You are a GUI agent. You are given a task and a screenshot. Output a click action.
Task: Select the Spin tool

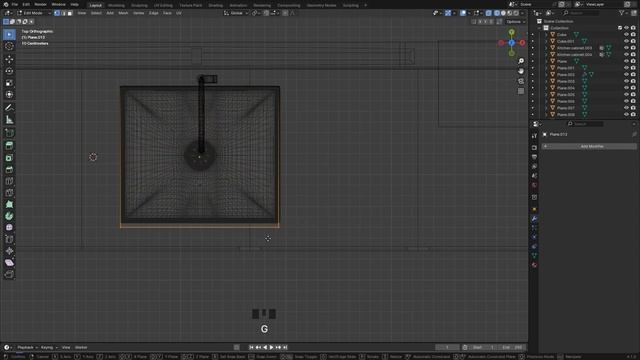click(9, 216)
